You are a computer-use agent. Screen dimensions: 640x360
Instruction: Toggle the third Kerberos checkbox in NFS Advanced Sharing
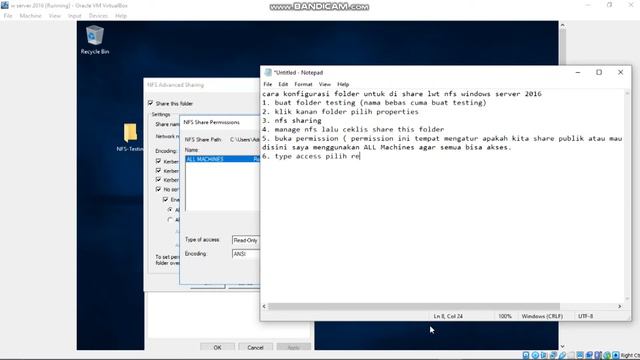point(158,180)
